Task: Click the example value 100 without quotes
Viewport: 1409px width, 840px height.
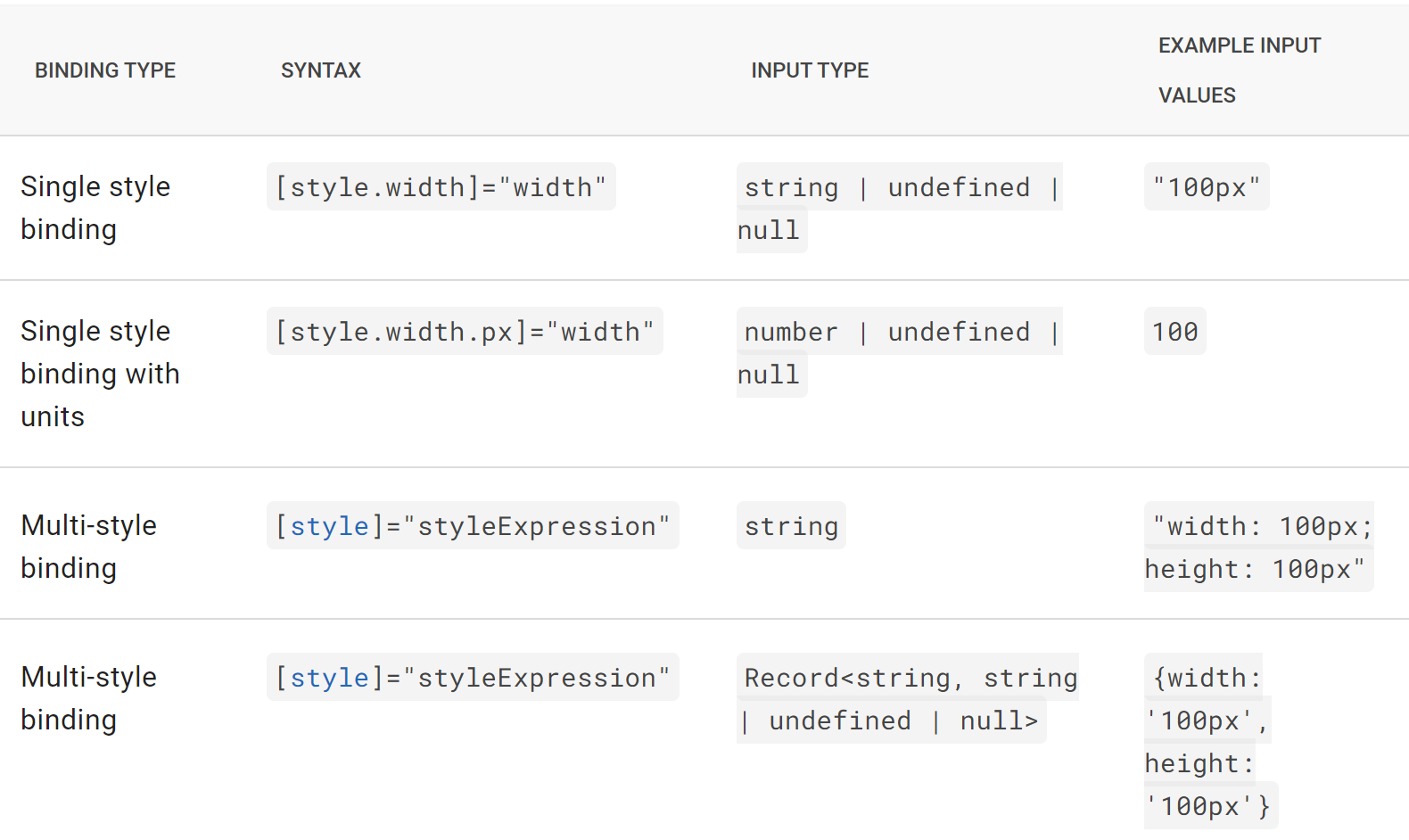Action: click(x=1174, y=332)
